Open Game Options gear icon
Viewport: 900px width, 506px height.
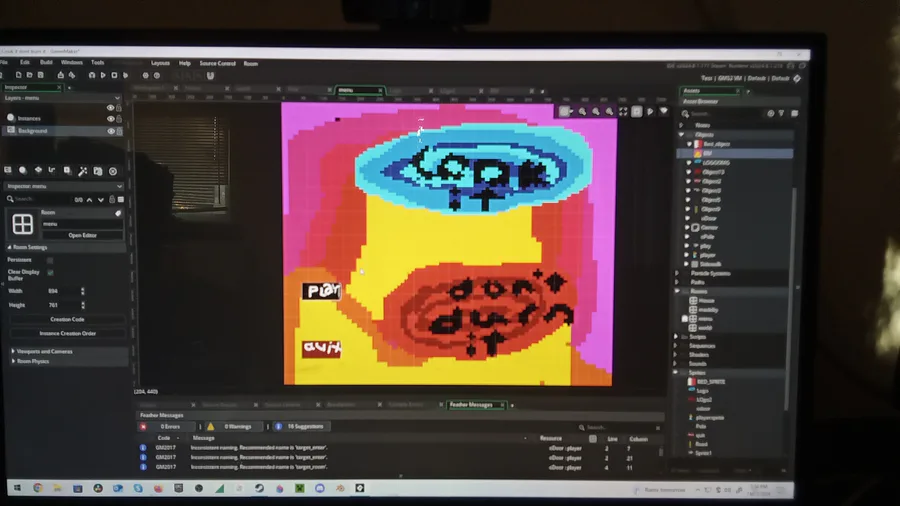click(145, 75)
